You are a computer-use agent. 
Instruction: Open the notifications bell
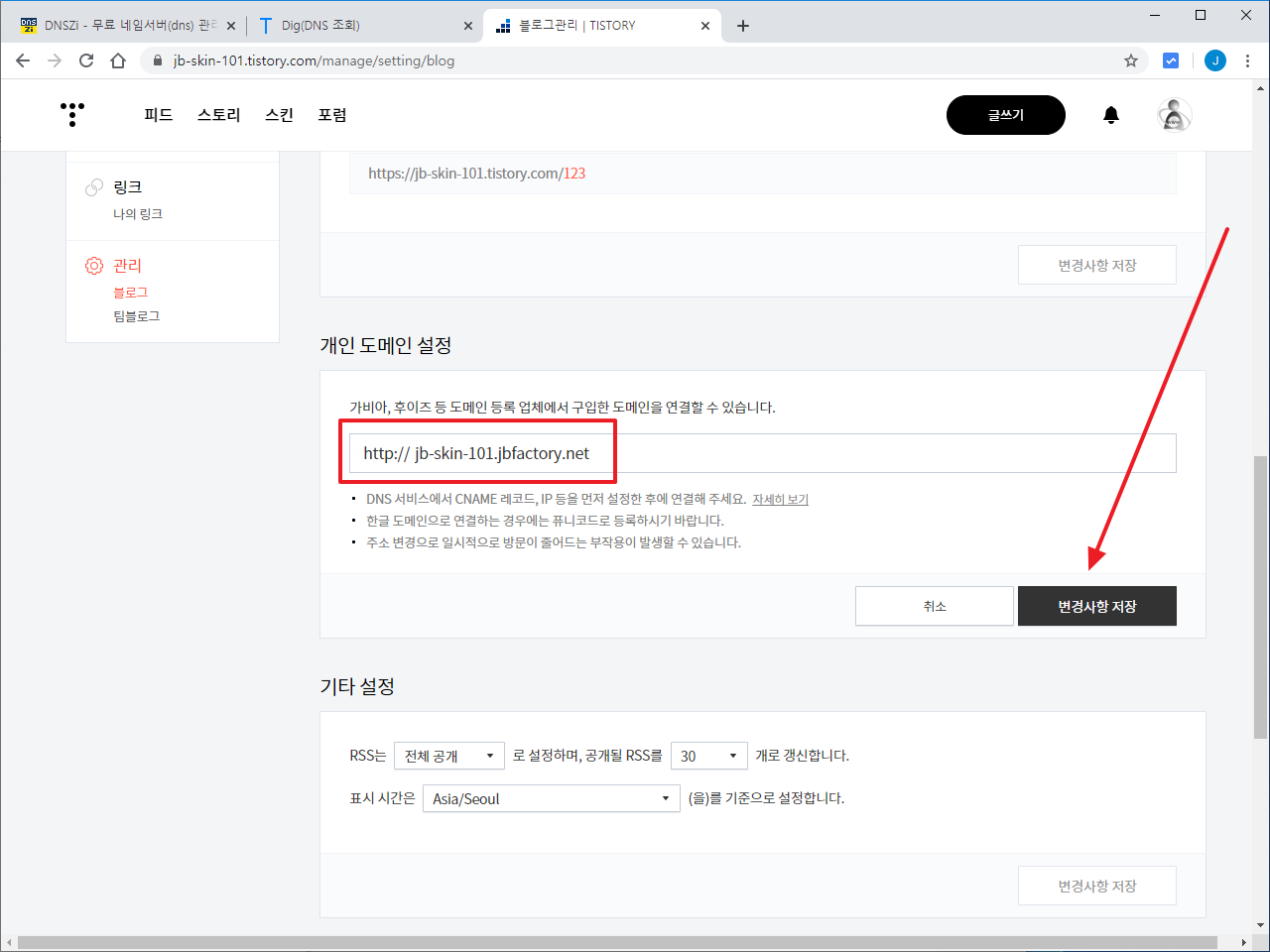pos(1111,115)
